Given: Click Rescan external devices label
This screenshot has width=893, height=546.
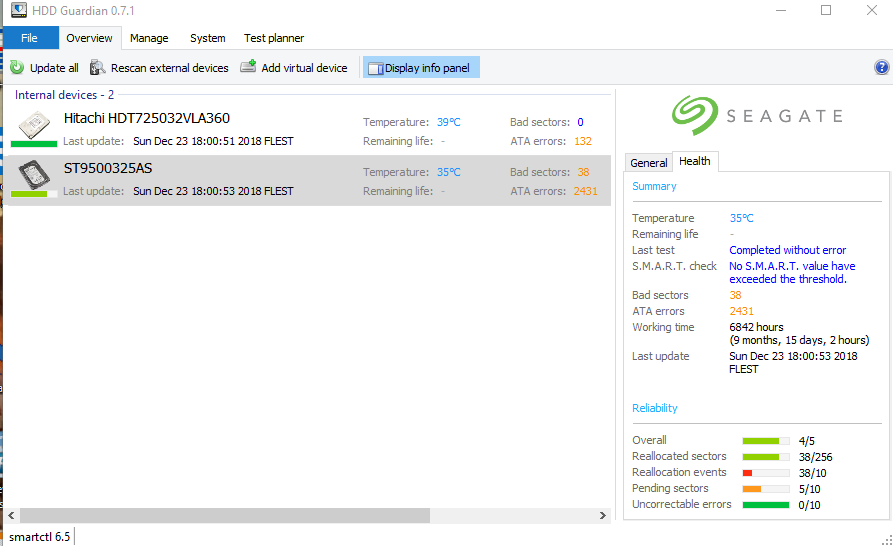Looking at the screenshot, I should point(170,68).
